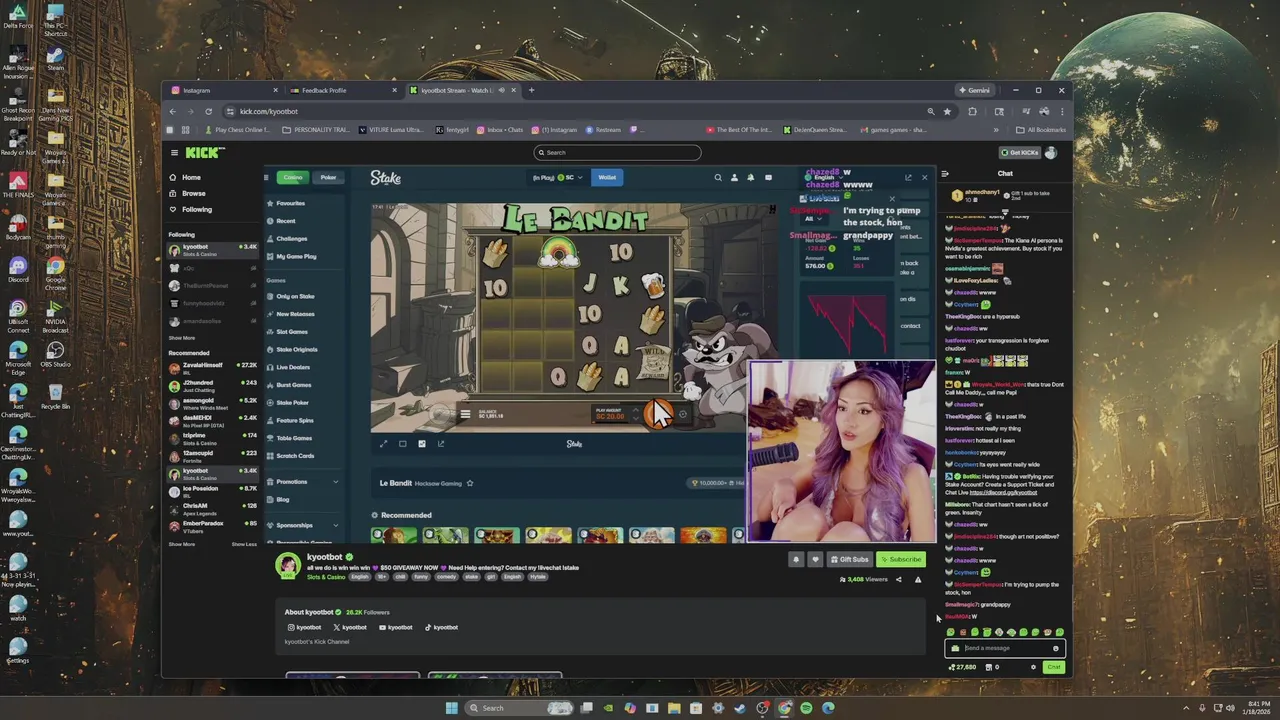Click the taskbar Search box
The image size is (1280, 720).
coord(520,708)
